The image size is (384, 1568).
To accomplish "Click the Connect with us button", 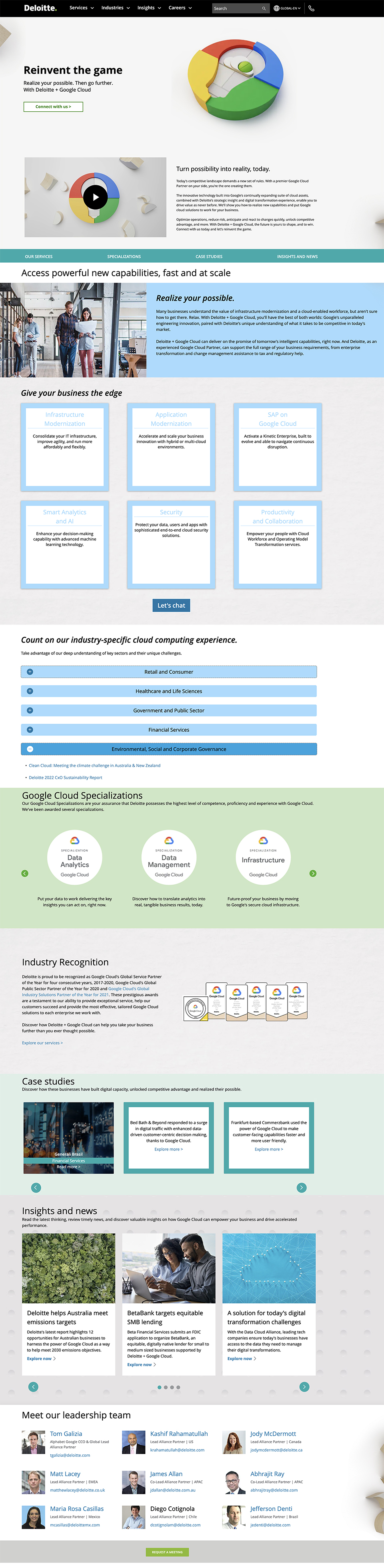I will tap(53, 106).
